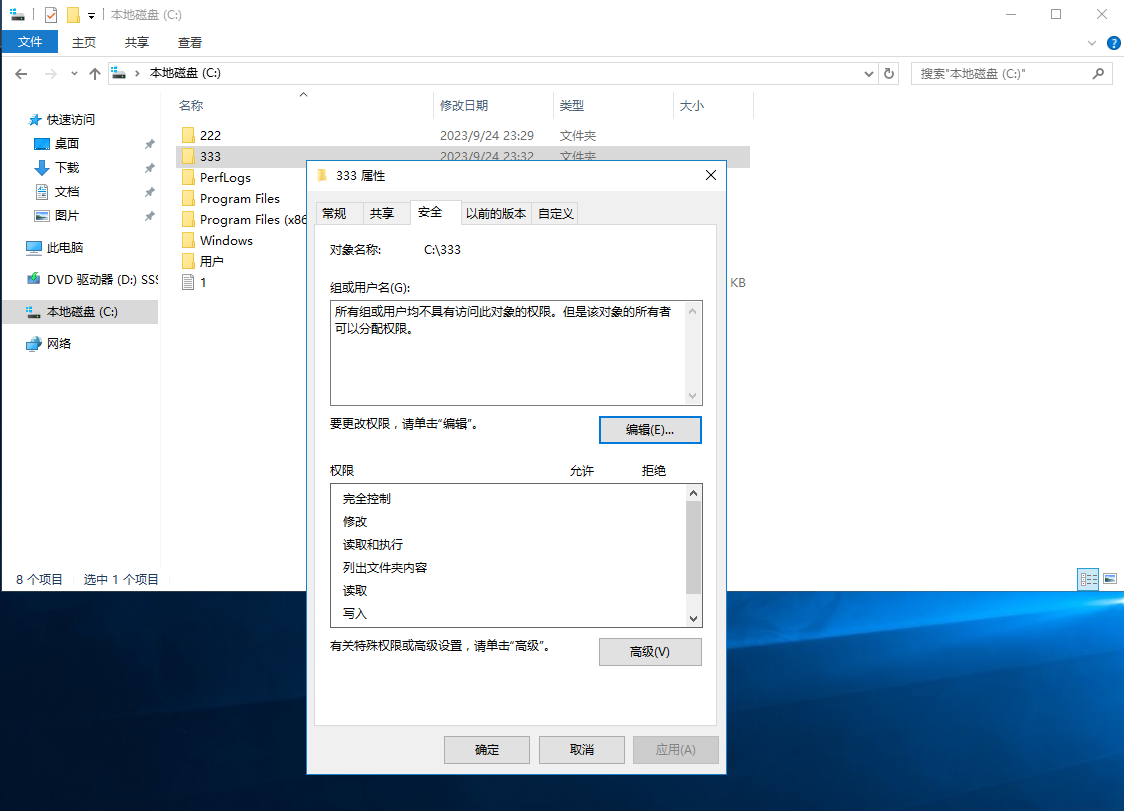Image resolution: width=1124 pixels, height=811 pixels.
Task: Click address bar breadcrumb chevron before 本地磁盘
Action: (137, 73)
